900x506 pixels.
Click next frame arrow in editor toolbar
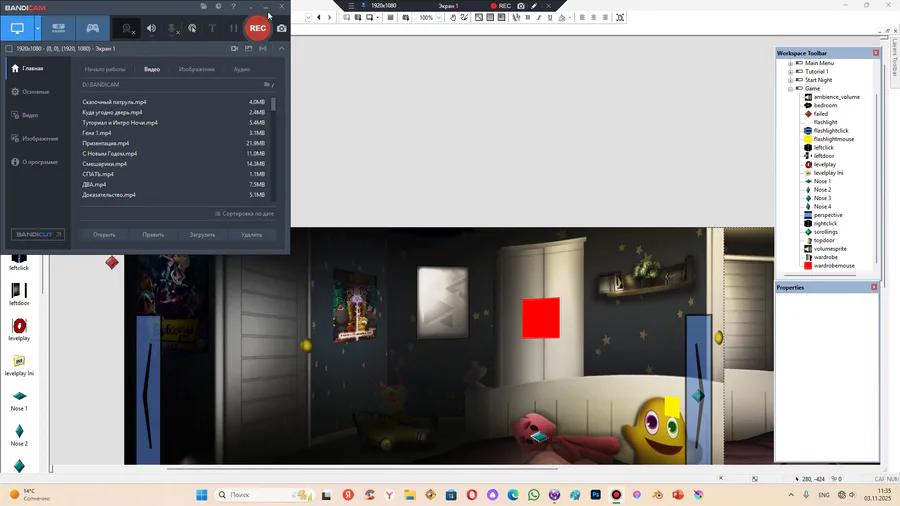(x=329, y=18)
